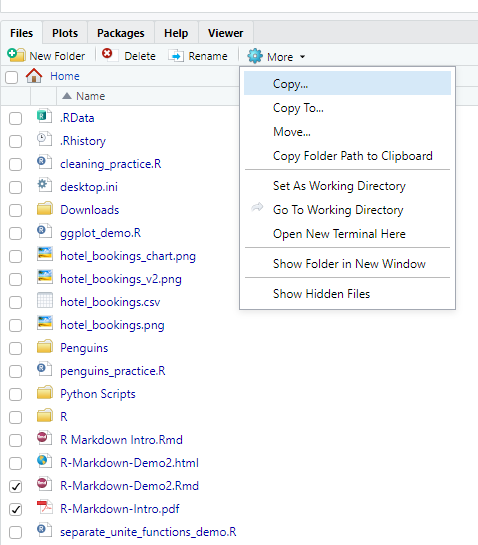Uncheck the R-Markdown-Demo2.Rmd checkbox
The width and height of the screenshot is (478, 545).
(x=15, y=486)
